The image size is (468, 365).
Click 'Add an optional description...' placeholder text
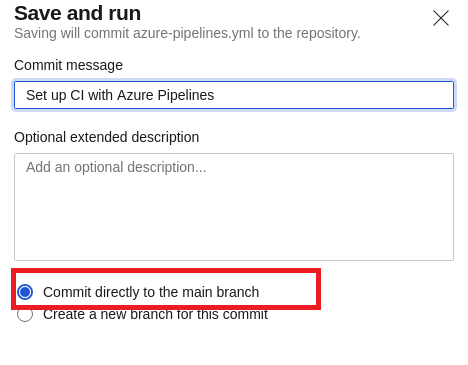116,167
